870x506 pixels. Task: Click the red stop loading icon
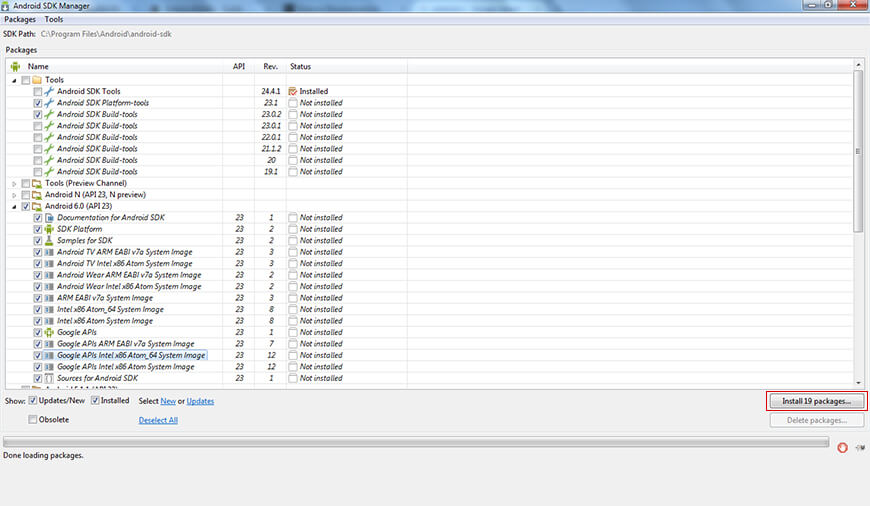point(842,448)
